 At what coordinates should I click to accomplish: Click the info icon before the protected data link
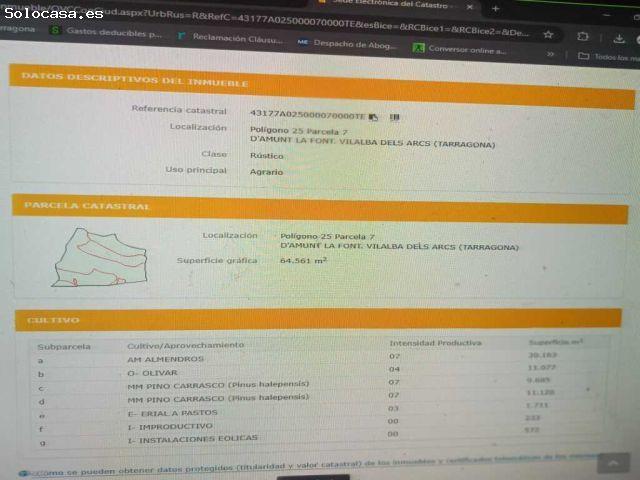tap(22, 471)
